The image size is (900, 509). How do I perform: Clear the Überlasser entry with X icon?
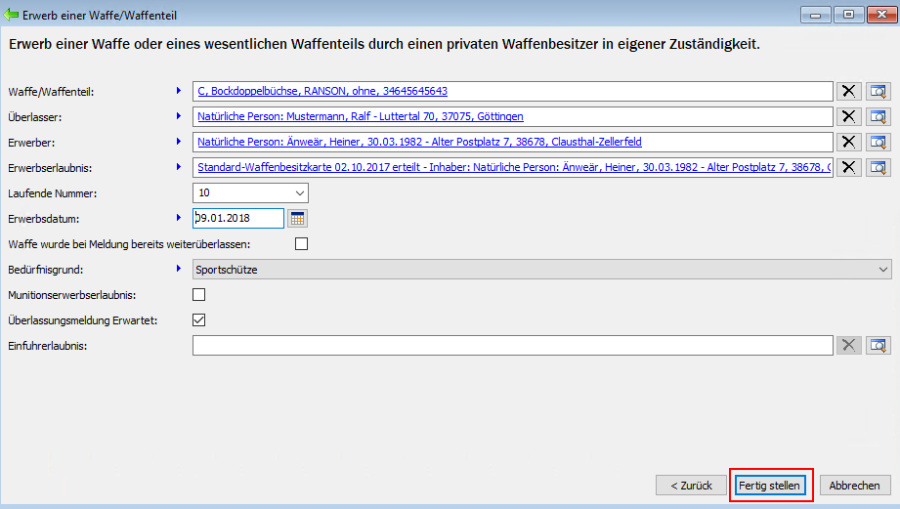[x=848, y=116]
